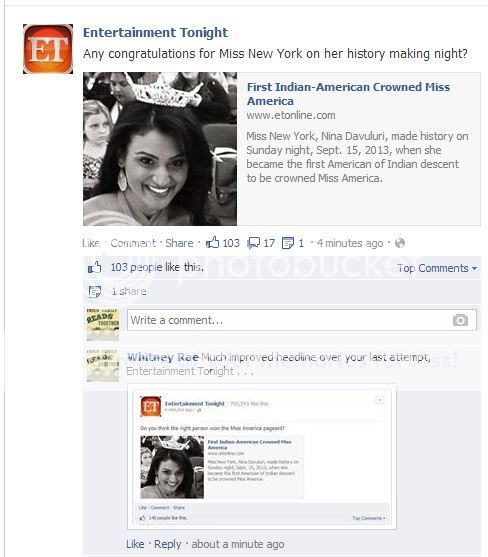
Task: Click thumbs-up icon next to people like this
Action: 94,267
